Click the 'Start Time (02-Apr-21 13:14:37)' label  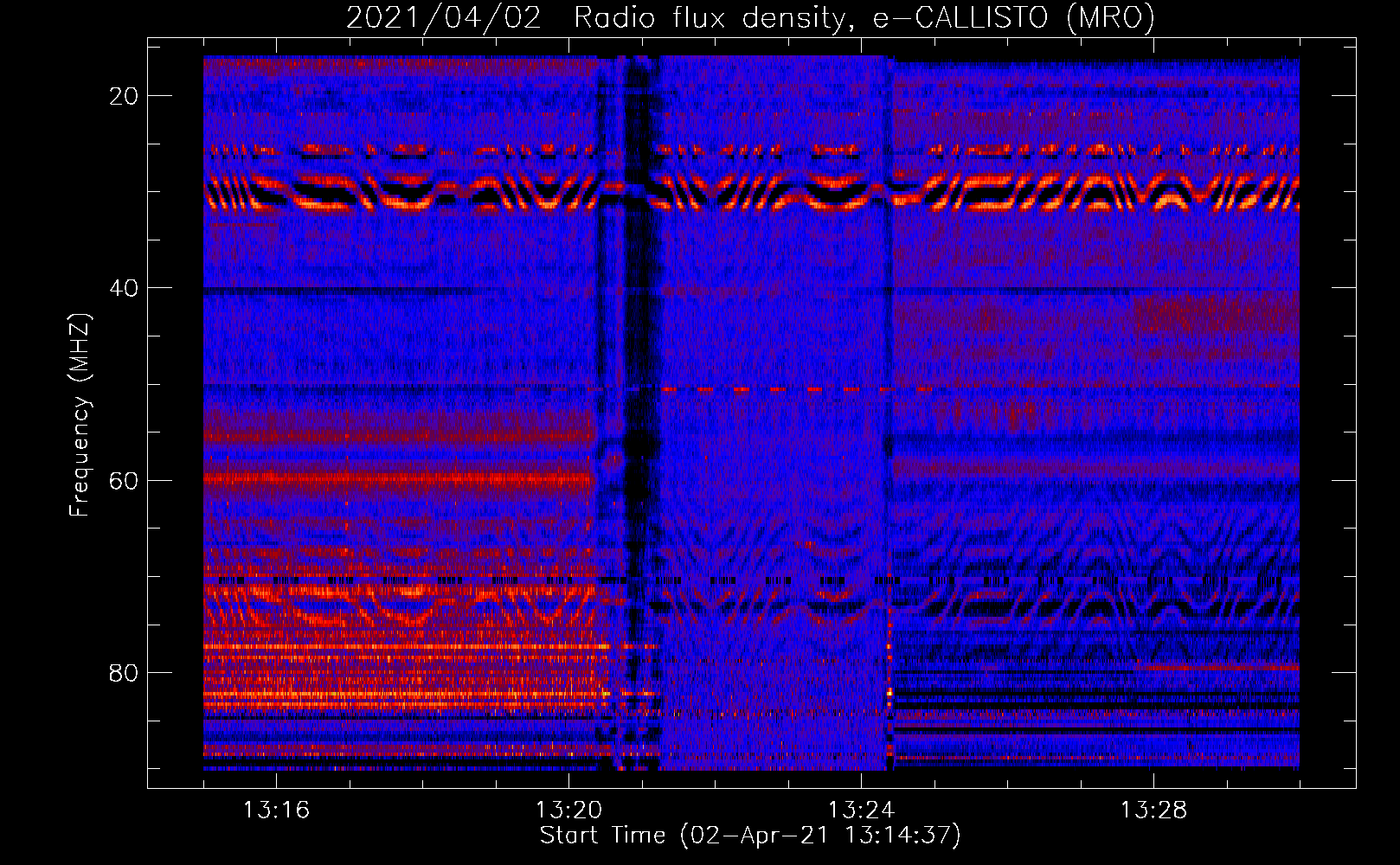point(750,836)
